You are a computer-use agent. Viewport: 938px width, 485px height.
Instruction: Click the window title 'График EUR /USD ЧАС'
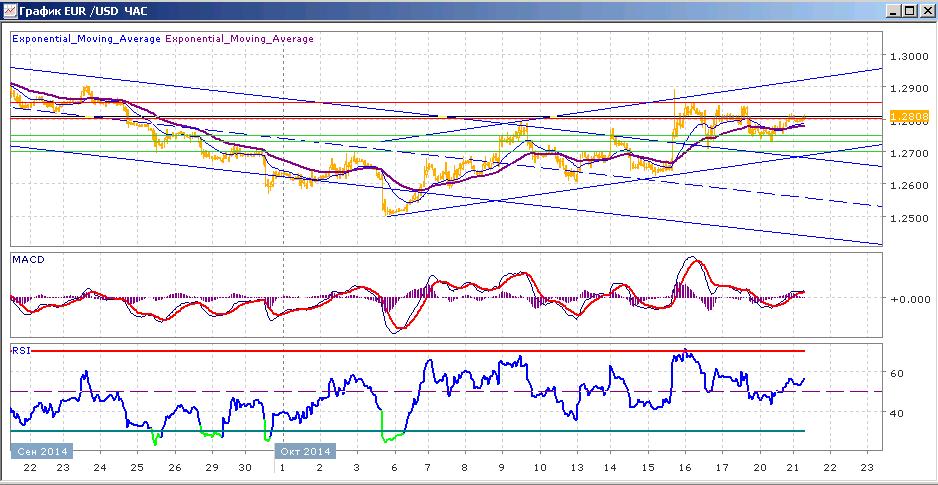pos(84,11)
